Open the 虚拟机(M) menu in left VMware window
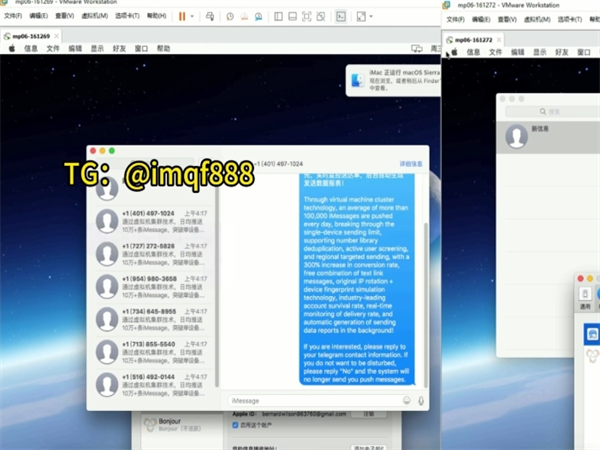This screenshot has width=600, height=450. (94, 16)
